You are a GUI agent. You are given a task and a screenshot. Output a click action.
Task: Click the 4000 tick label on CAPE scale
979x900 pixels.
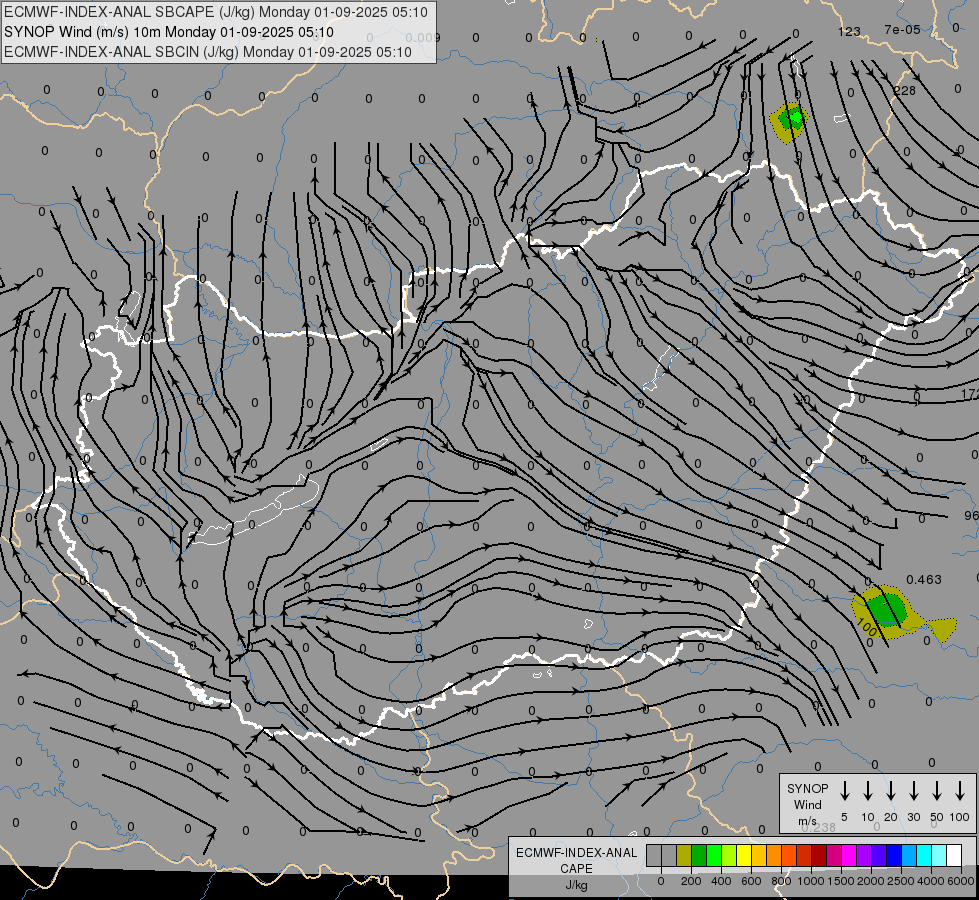(931, 881)
